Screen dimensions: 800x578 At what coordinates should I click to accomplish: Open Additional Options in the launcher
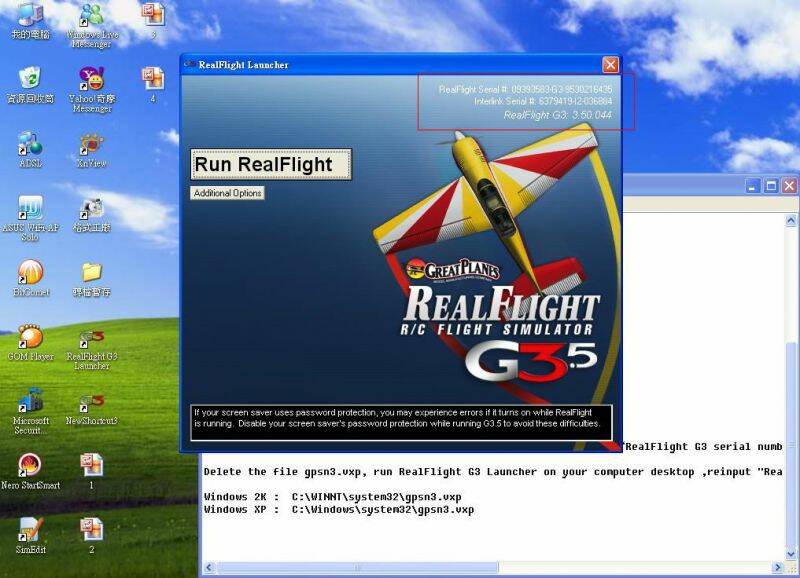[x=228, y=193]
